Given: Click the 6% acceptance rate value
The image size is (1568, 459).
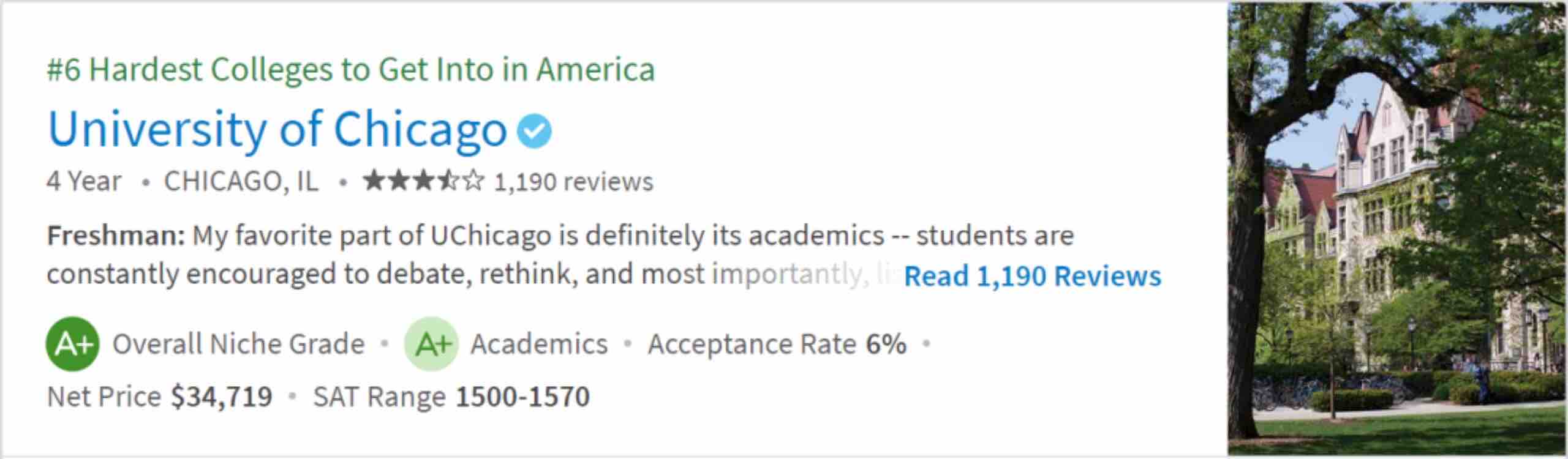Looking at the screenshot, I should coord(886,344).
